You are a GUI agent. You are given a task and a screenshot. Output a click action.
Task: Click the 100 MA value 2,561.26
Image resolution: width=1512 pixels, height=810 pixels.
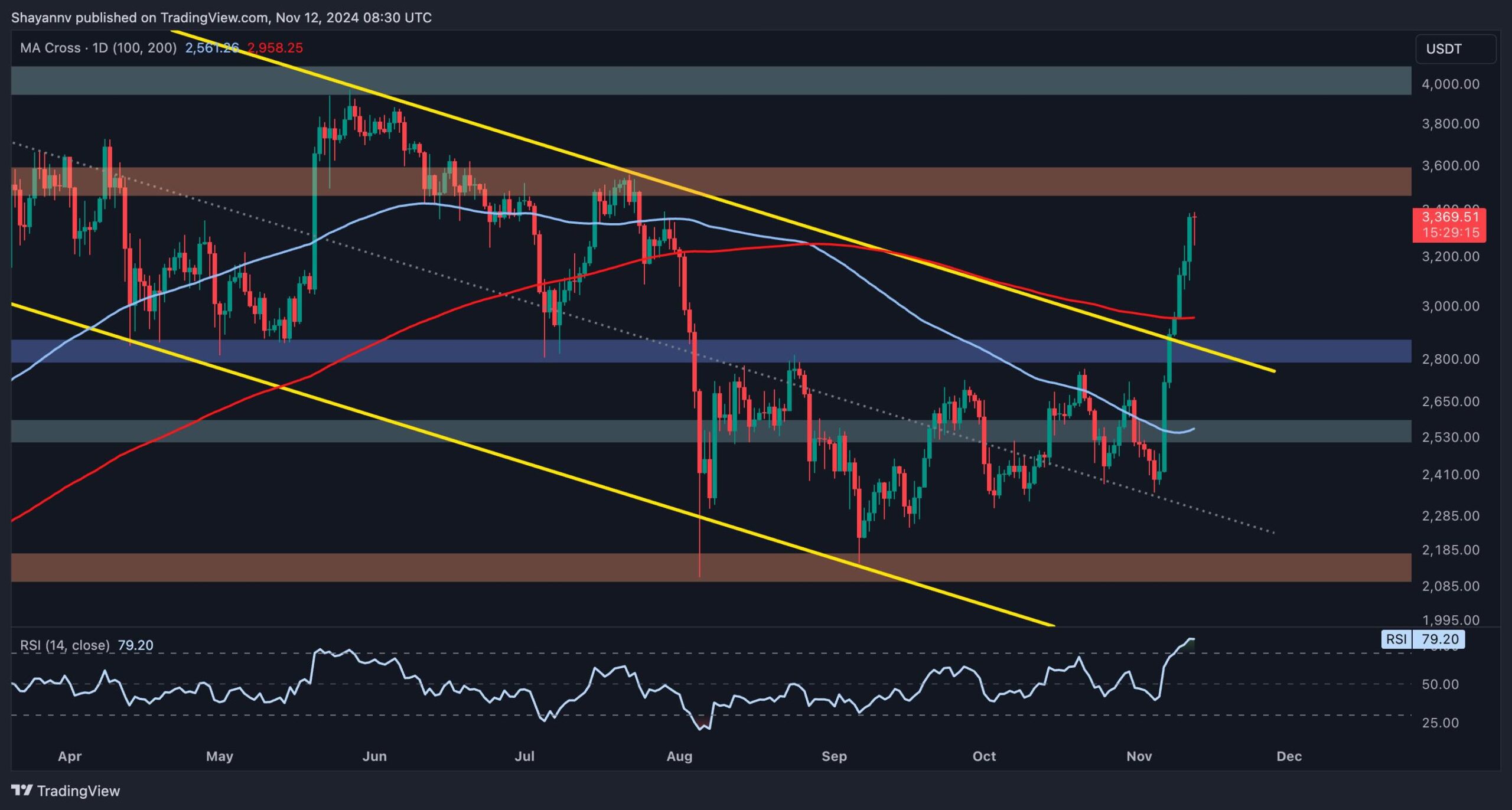tap(211, 48)
